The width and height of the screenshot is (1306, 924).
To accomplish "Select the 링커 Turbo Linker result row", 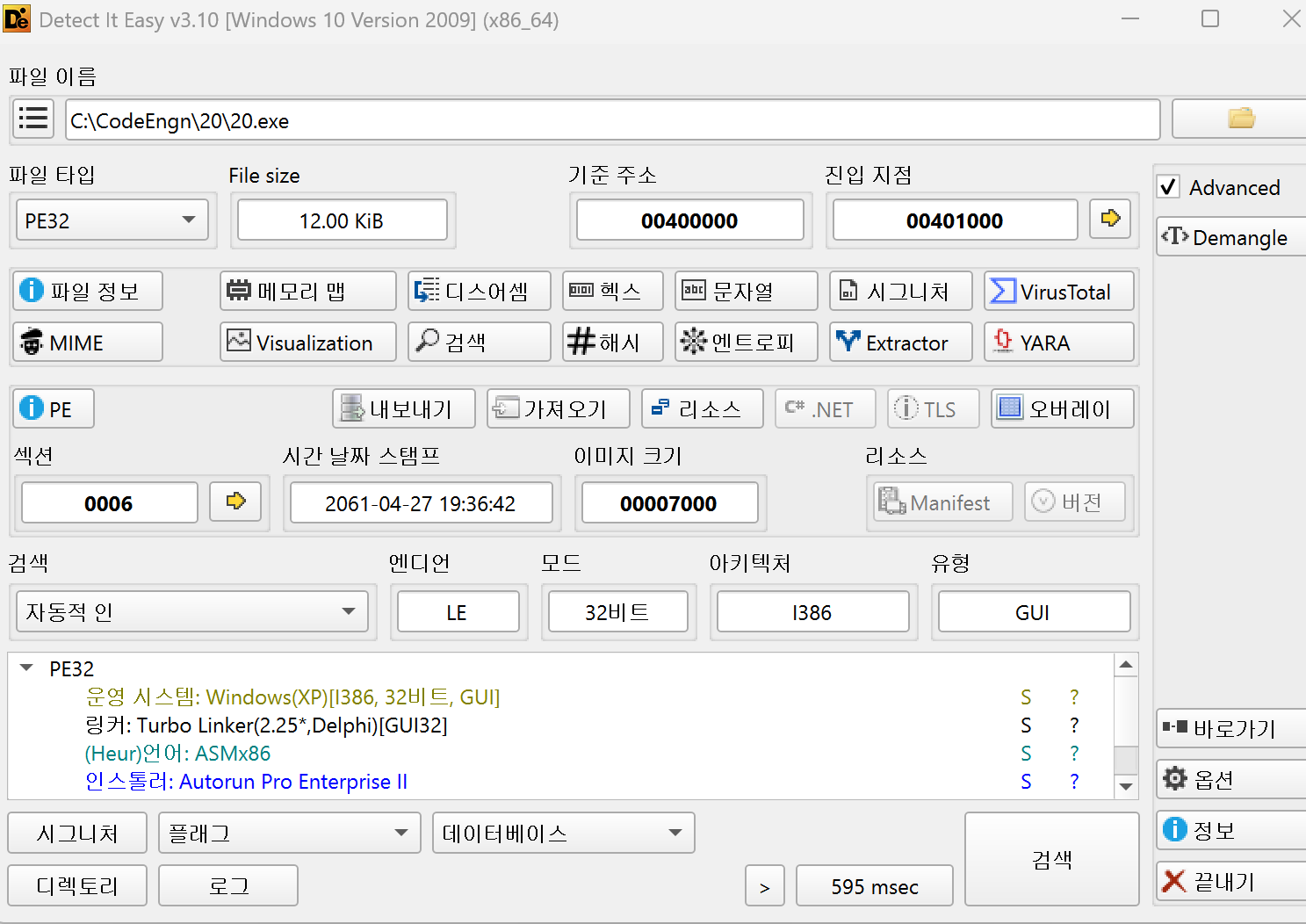I will click(560, 725).
